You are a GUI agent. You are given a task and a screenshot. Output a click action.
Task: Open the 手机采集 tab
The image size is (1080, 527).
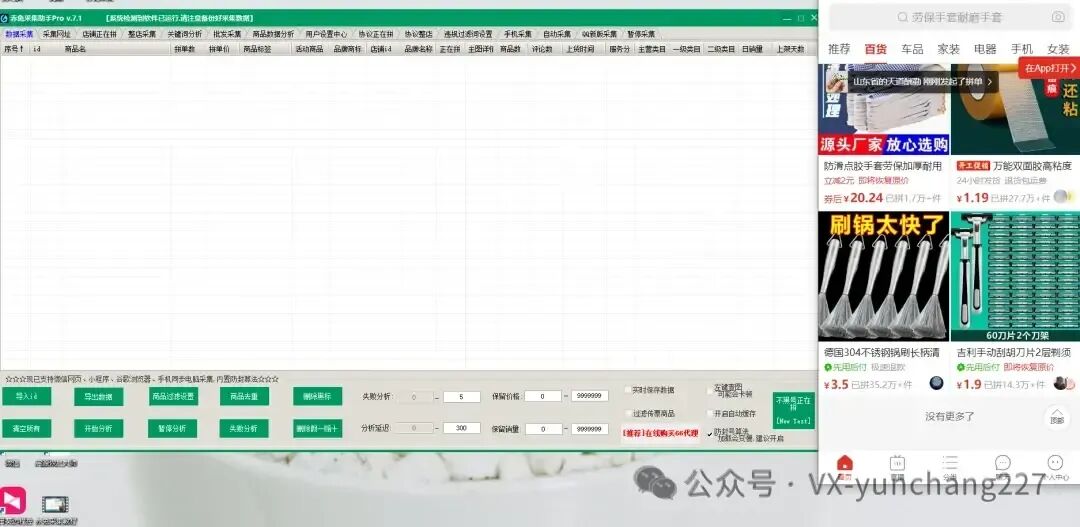pyautogui.click(x=518, y=34)
